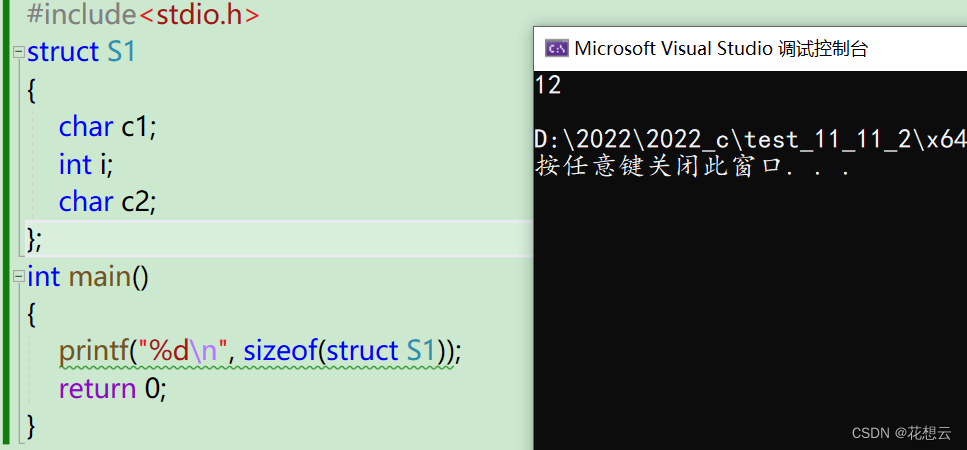Click the printf function call
The width and height of the screenshot is (967, 450).
(94, 351)
